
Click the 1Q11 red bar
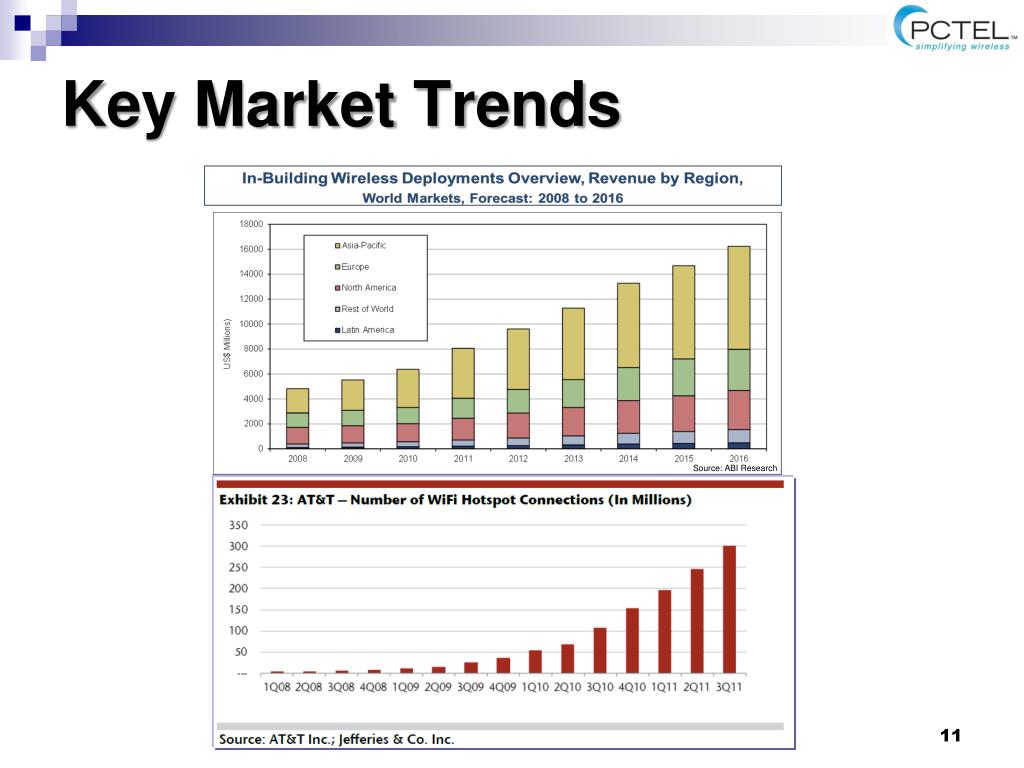tap(664, 632)
